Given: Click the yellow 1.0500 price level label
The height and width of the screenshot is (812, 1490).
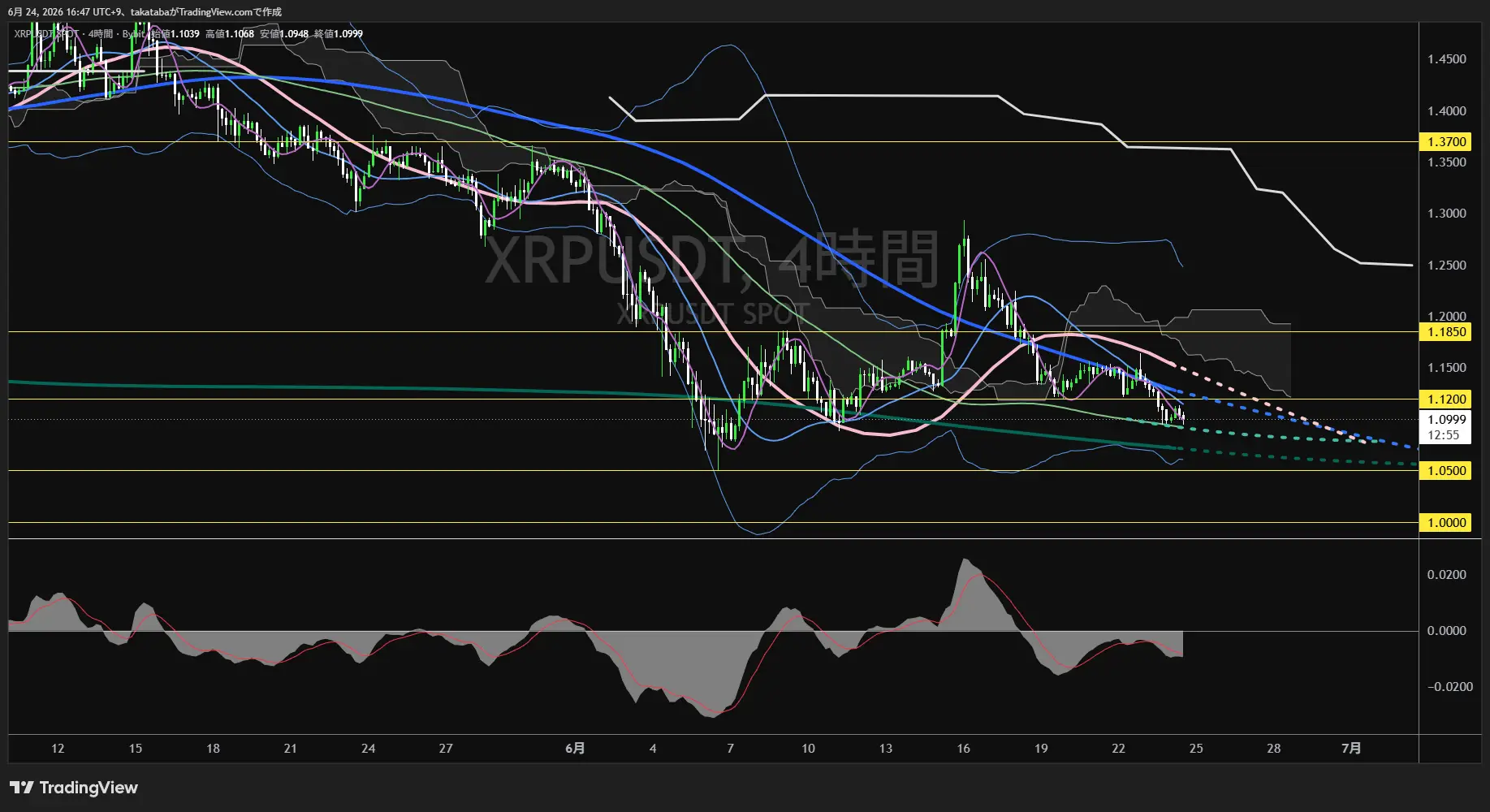Looking at the screenshot, I should 1446,471.
